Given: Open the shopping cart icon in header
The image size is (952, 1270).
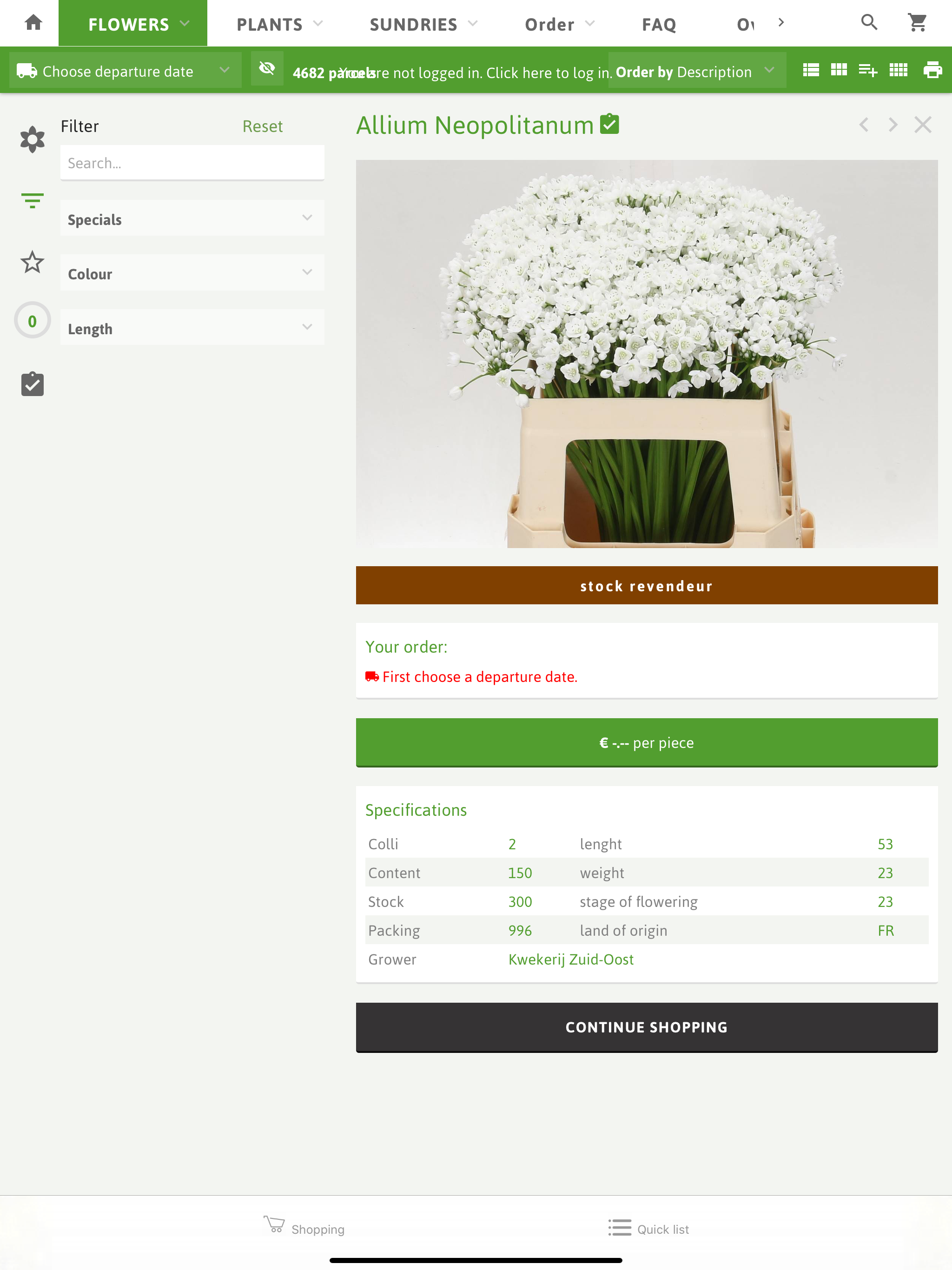Looking at the screenshot, I should point(918,22).
